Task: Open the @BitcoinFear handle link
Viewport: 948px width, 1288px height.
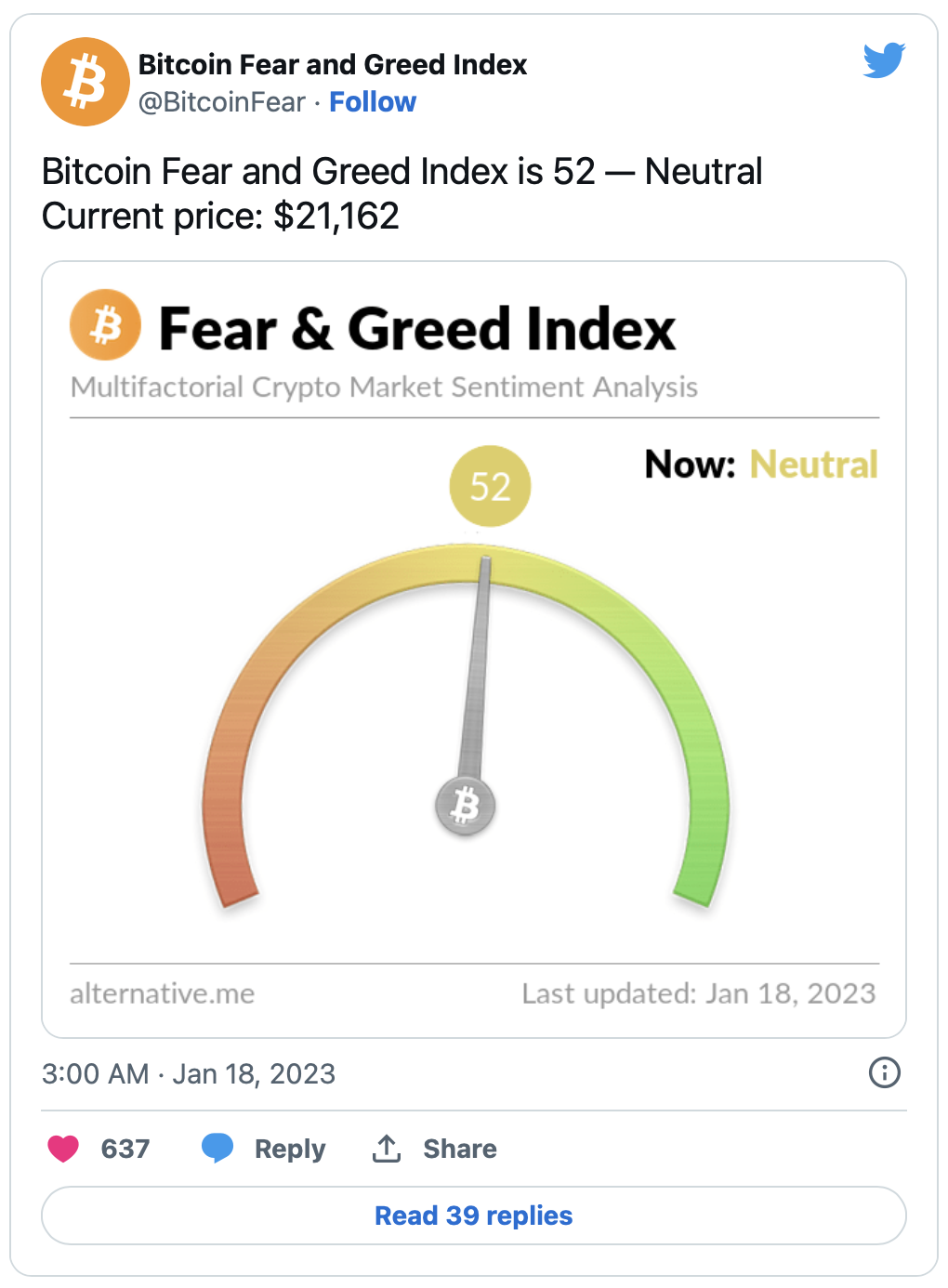Action: click(x=221, y=102)
